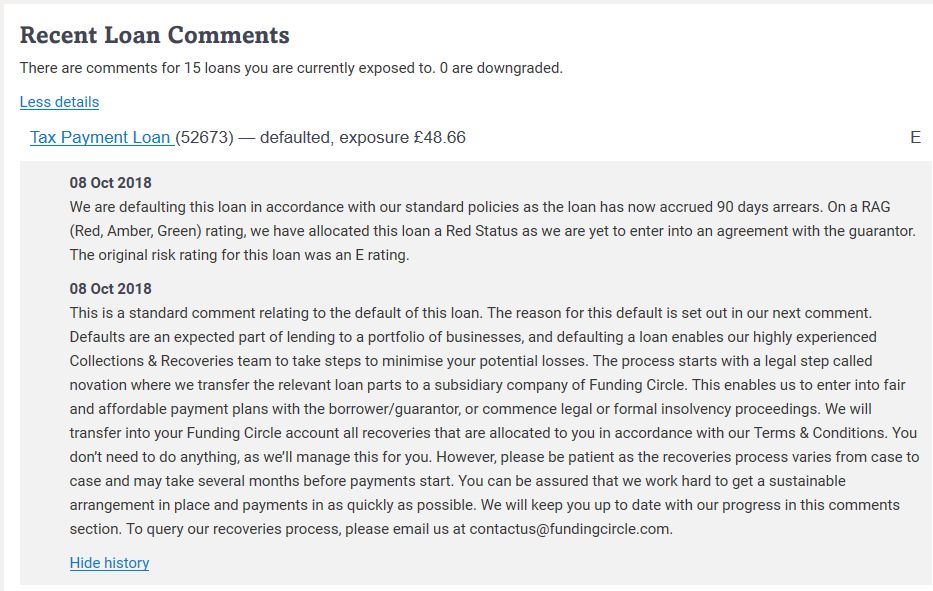Click the contactus@fundingcircle.com email address
Screen dimensions: 933x591
pyautogui.click(x=570, y=529)
